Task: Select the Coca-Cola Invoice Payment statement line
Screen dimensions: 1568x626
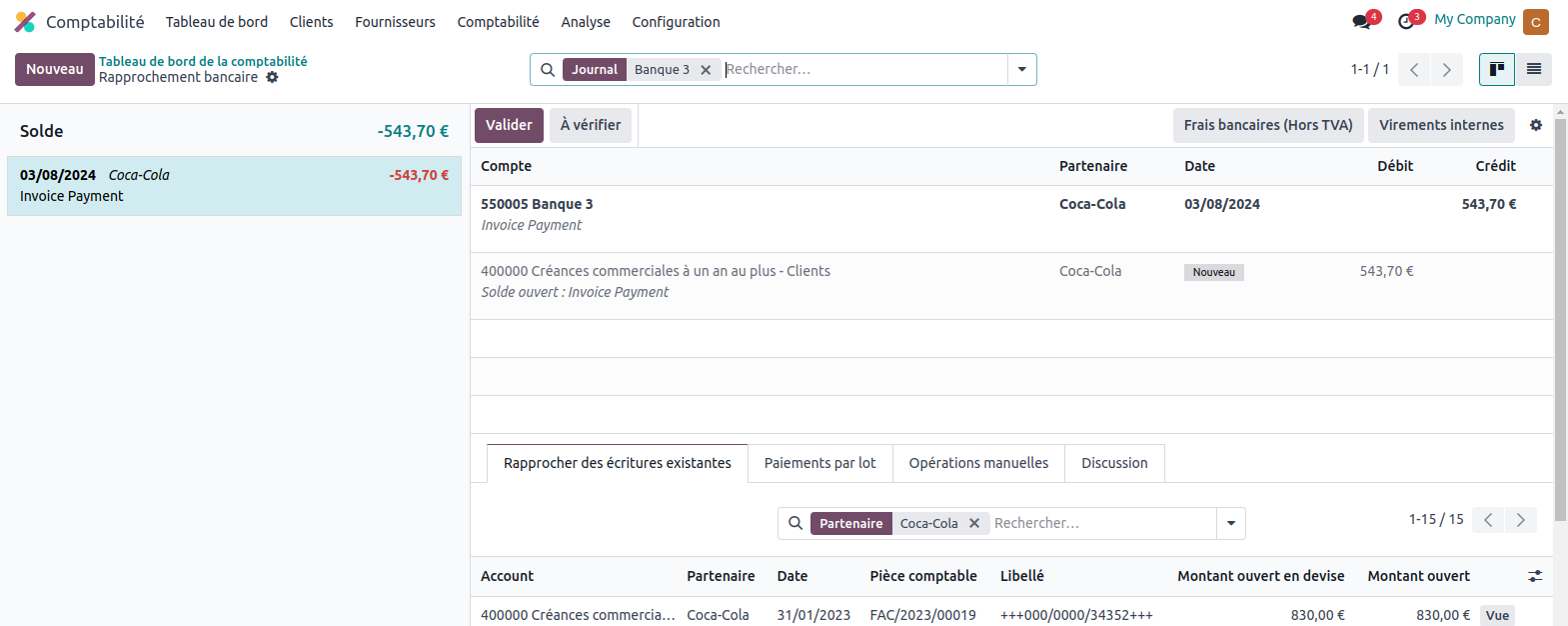Action: pos(234,186)
